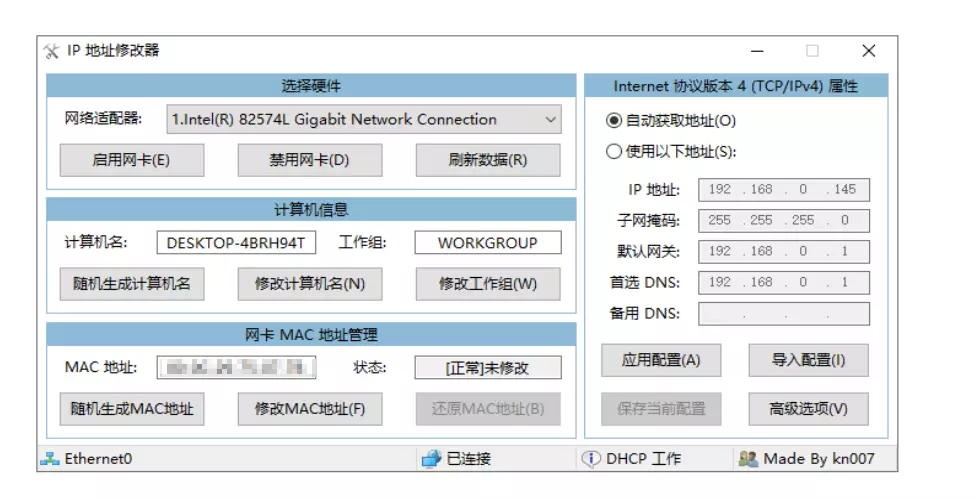The image size is (975, 500).
Task: Click the Ethernet0 network icon in status bar
Action: tap(49, 459)
